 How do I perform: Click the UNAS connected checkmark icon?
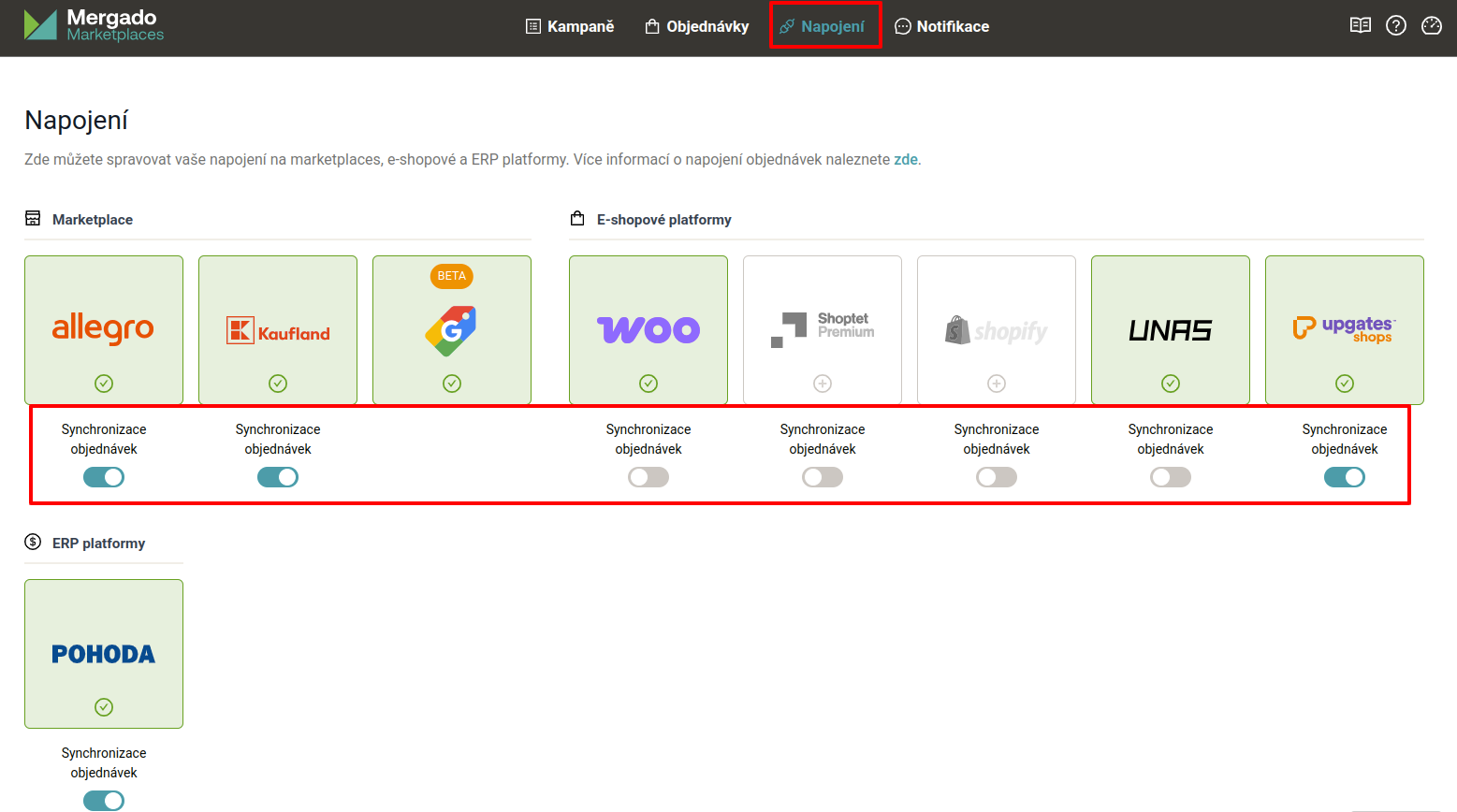click(x=1171, y=384)
